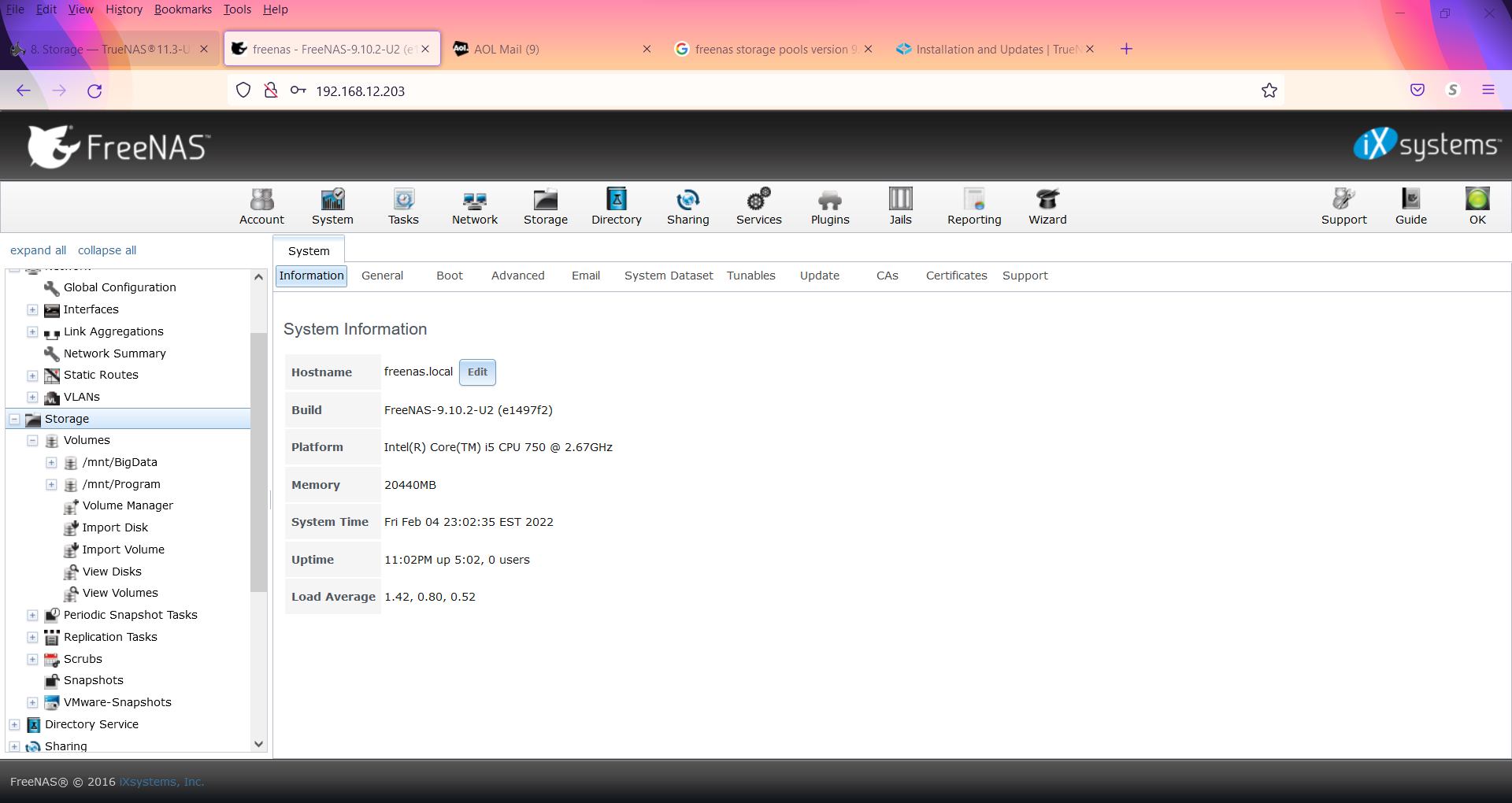Expand the Periodic Snapshot Tasks node
The height and width of the screenshot is (803, 1512).
(32, 615)
